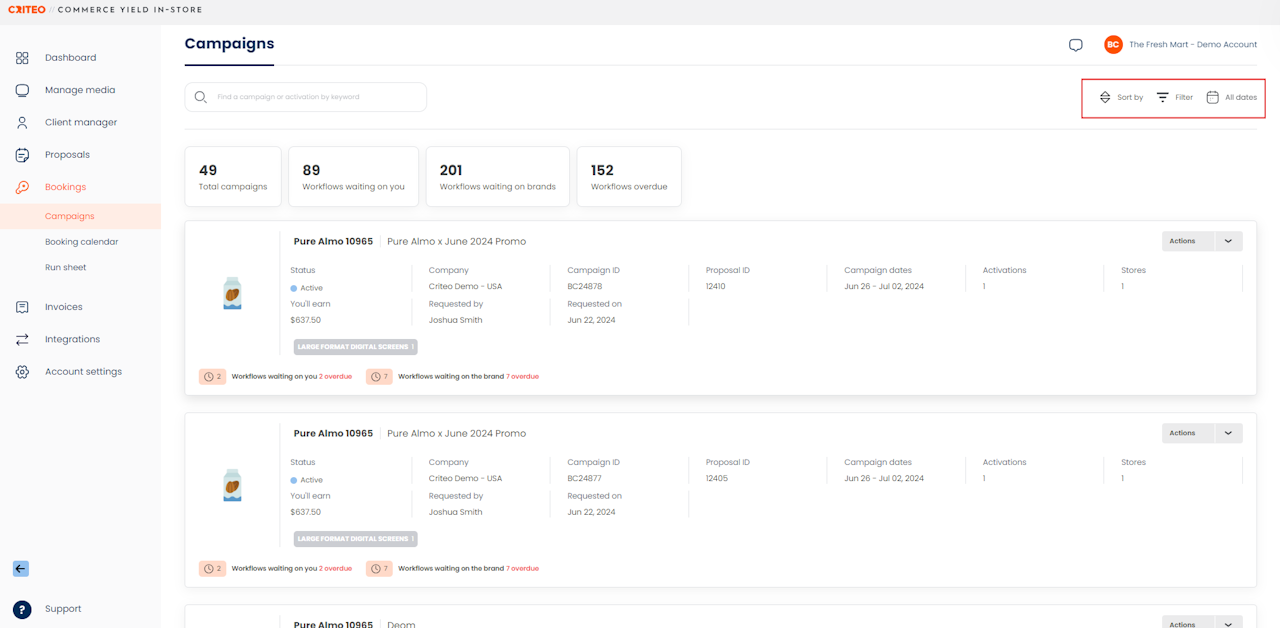This screenshot has height=628, width=1280.
Task: Click the Account settings gear icon
Action: click(22, 372)
